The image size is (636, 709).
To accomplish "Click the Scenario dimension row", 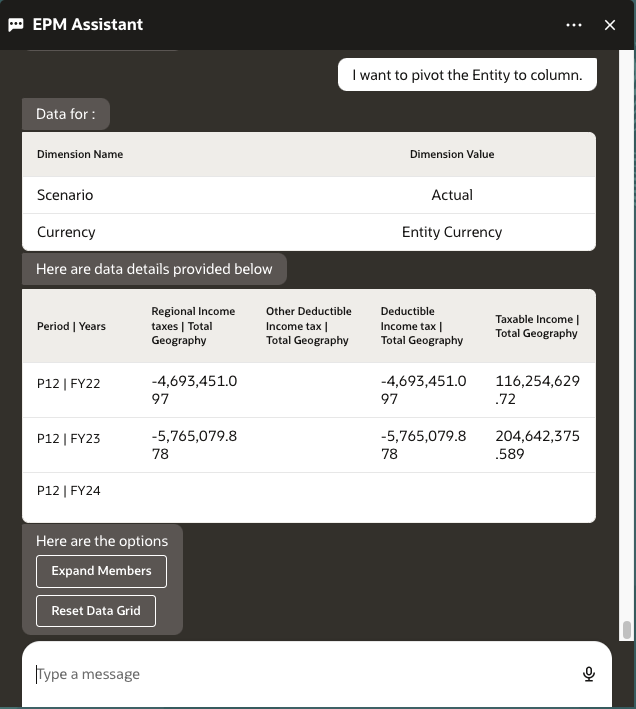I will click(65, 195).
